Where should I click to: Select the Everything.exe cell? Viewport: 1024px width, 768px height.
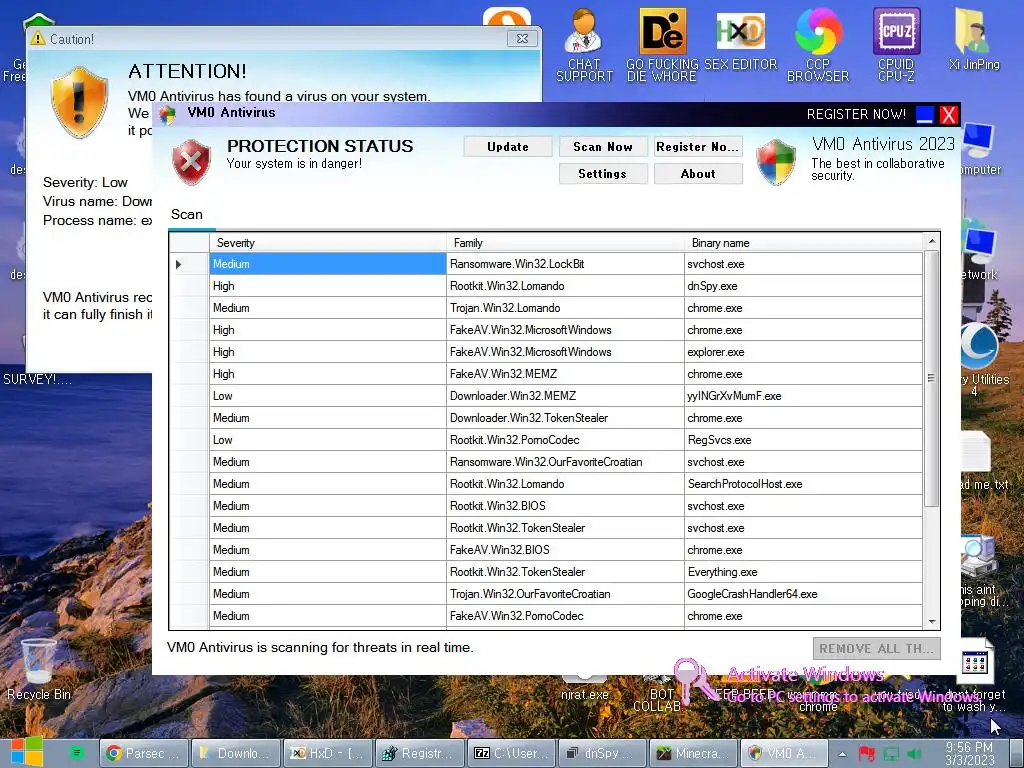(x=803, y=571)
